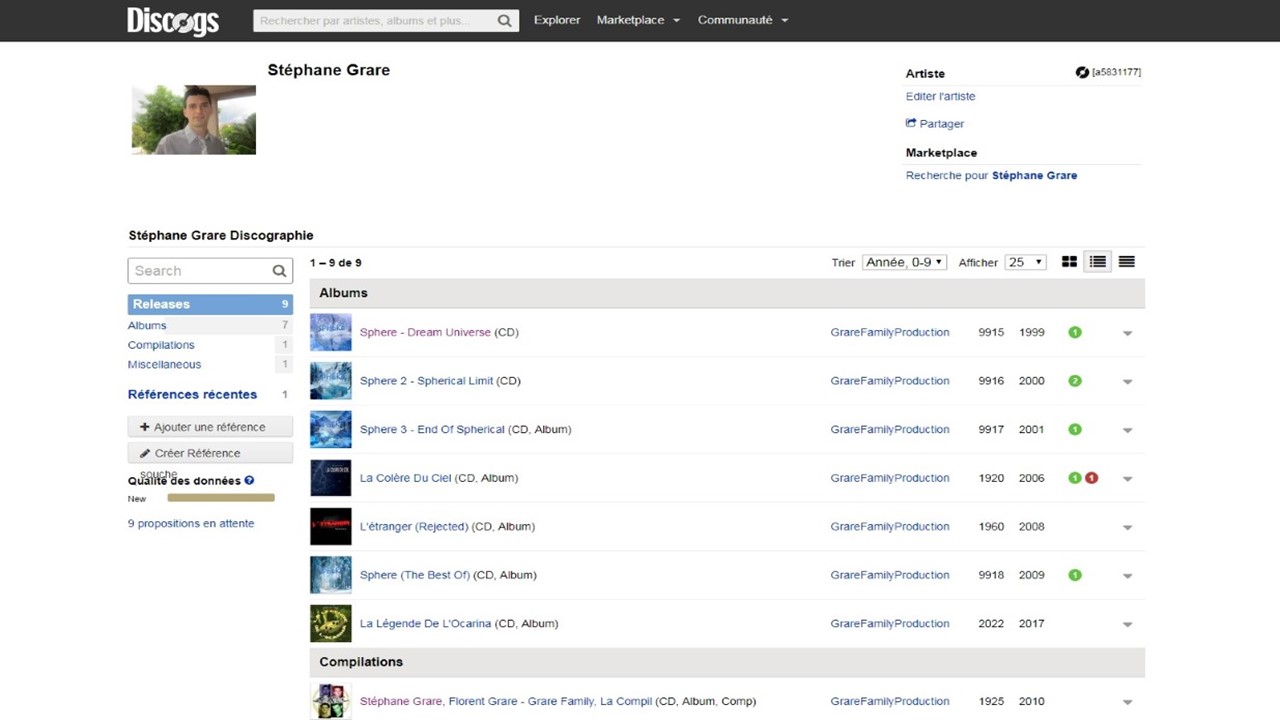
Task: Open Sphere - Dream Universe cover thumbnail
Action: click(331, 332)
